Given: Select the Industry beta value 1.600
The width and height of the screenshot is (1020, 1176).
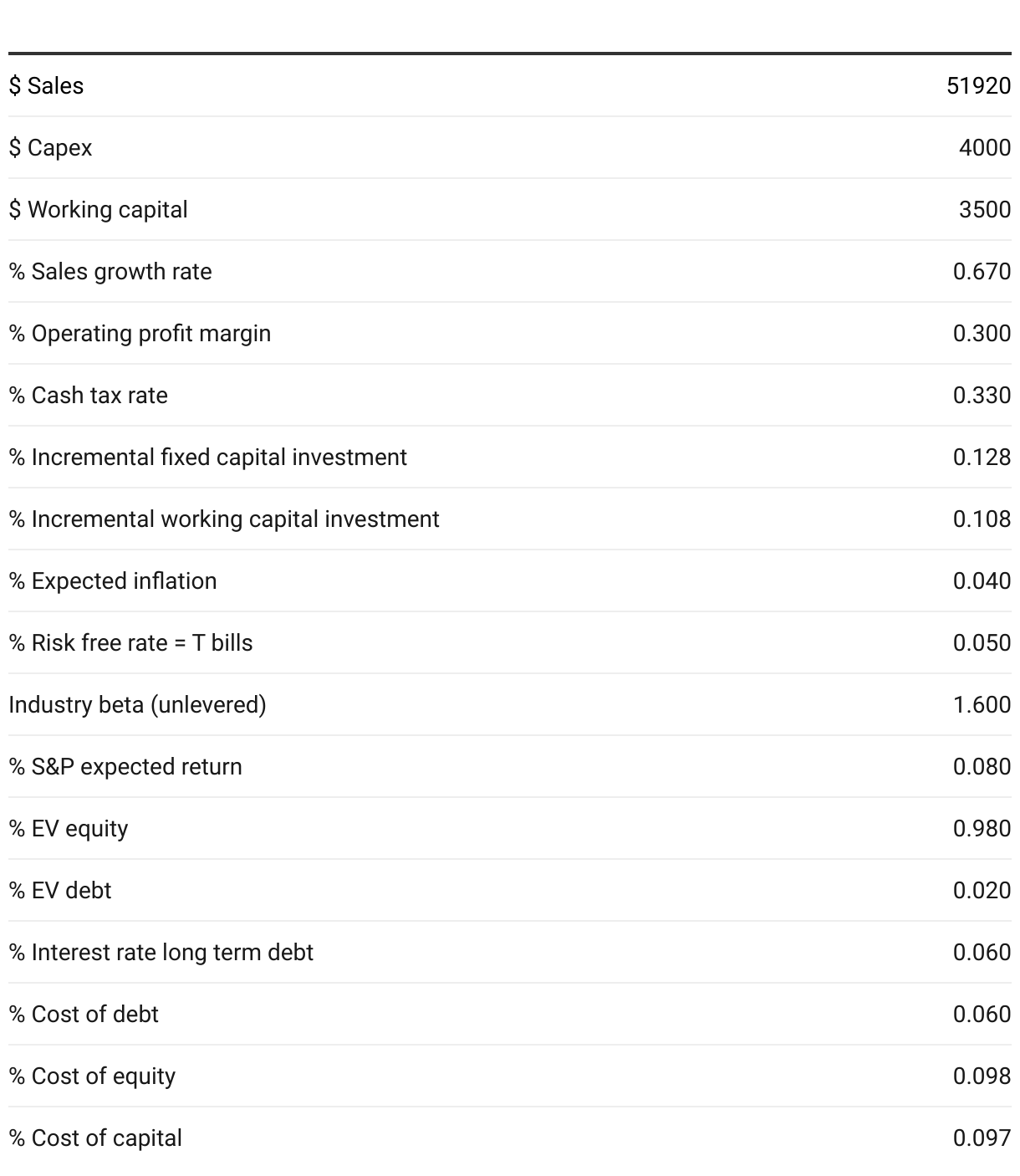Looking at the screenshot, I should pos(982,704).
